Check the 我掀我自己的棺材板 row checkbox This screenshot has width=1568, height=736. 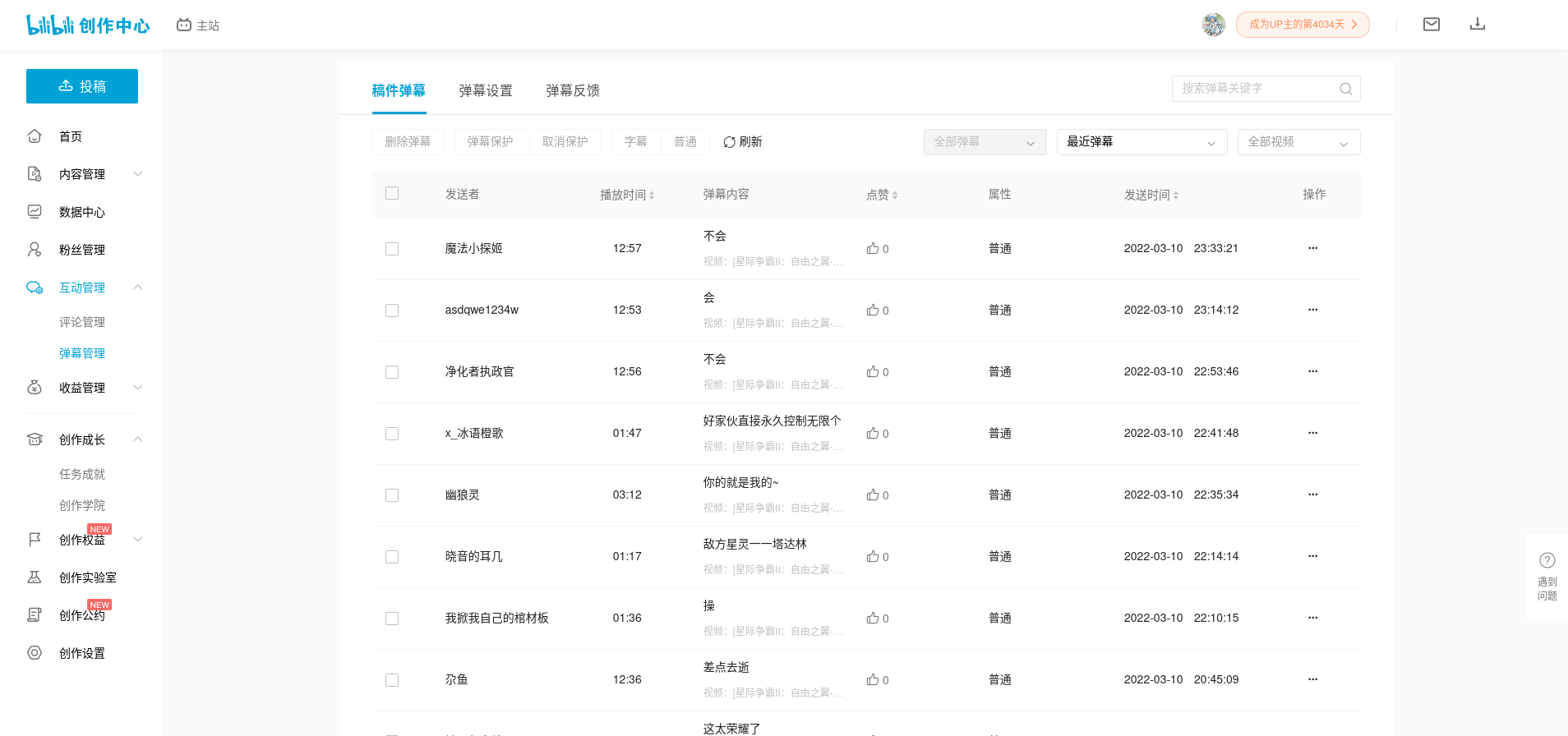click(x=392, y=619)
